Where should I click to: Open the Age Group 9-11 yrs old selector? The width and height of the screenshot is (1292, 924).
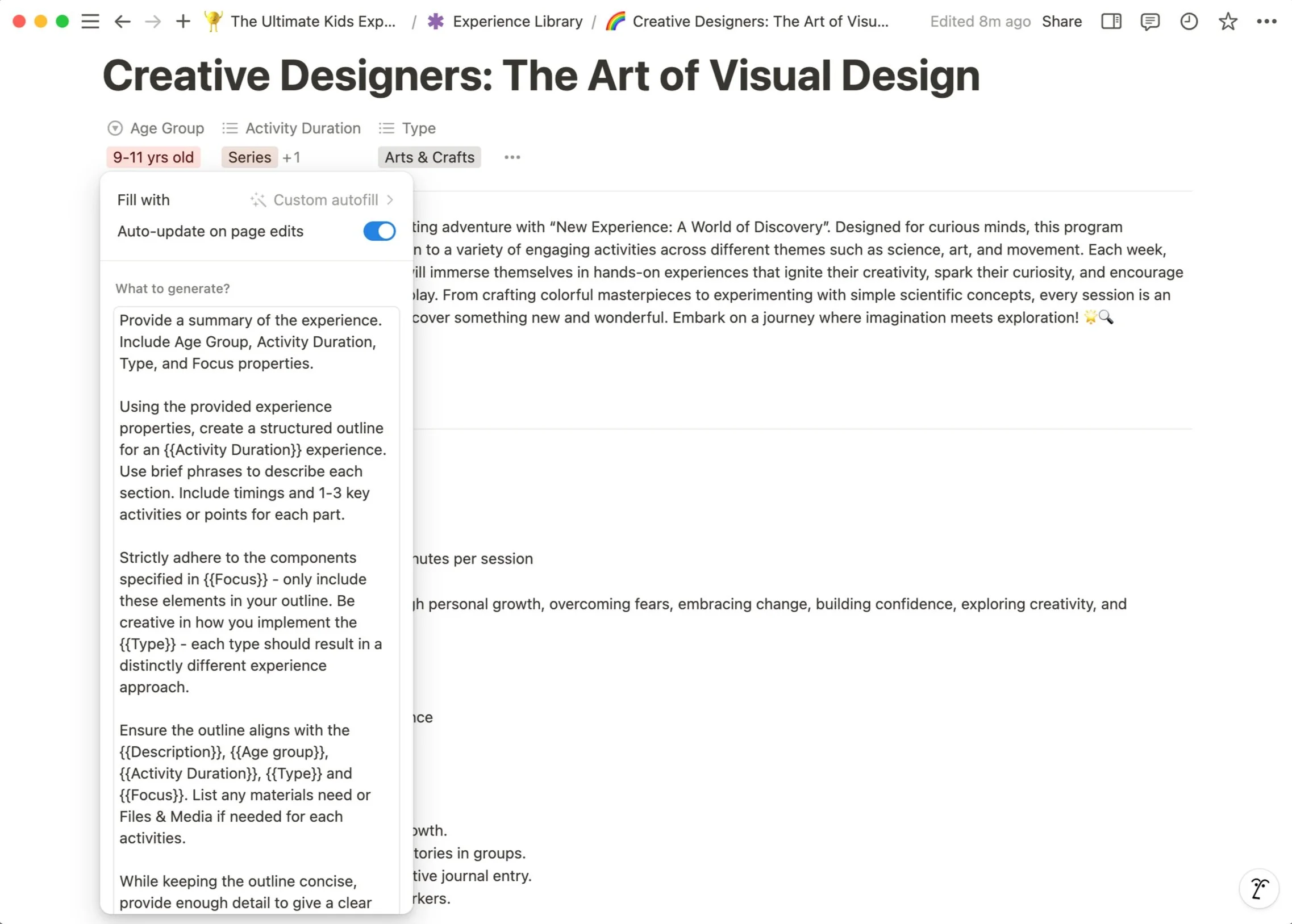153,157
